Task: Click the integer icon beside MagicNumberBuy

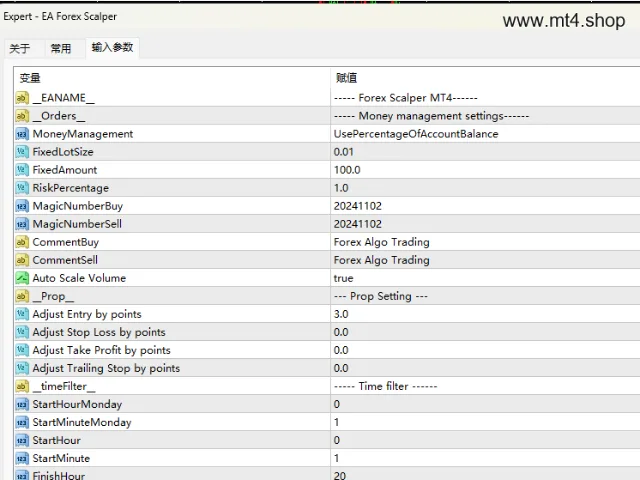Action: coord(22,206)
